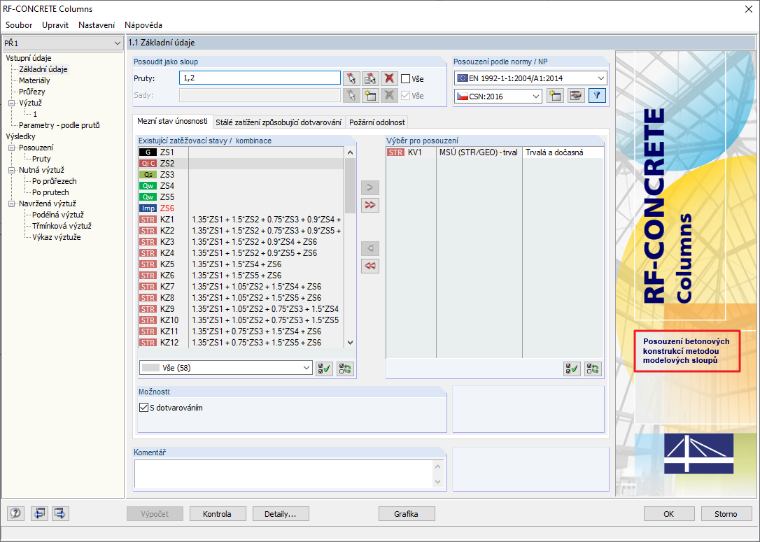Select Trvalá a dočasná cell for KV1

tap(562, 152)
